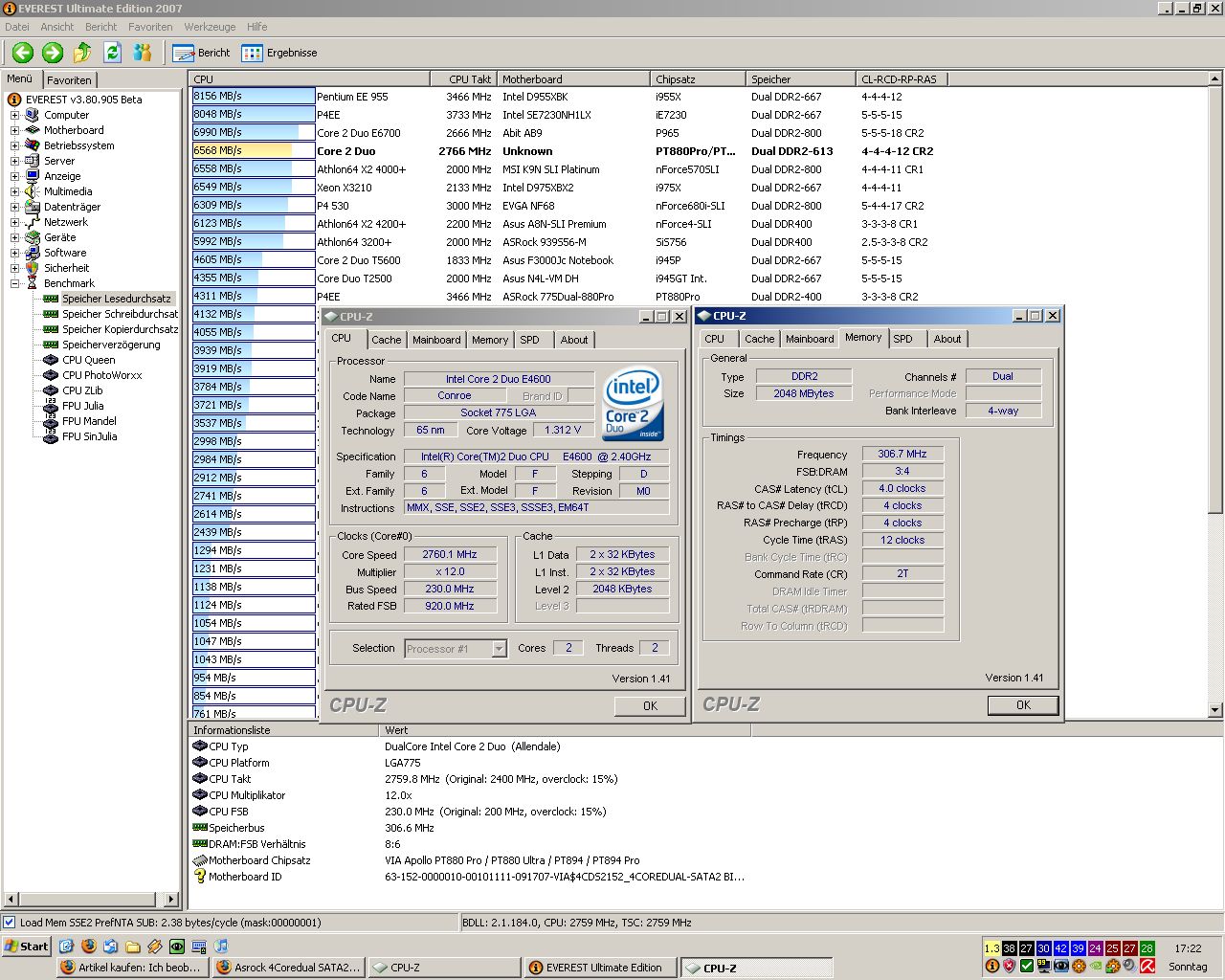Collapse the Benchmark tree node
Viewport: 1225px width, 980px height.
coord(14,283)
